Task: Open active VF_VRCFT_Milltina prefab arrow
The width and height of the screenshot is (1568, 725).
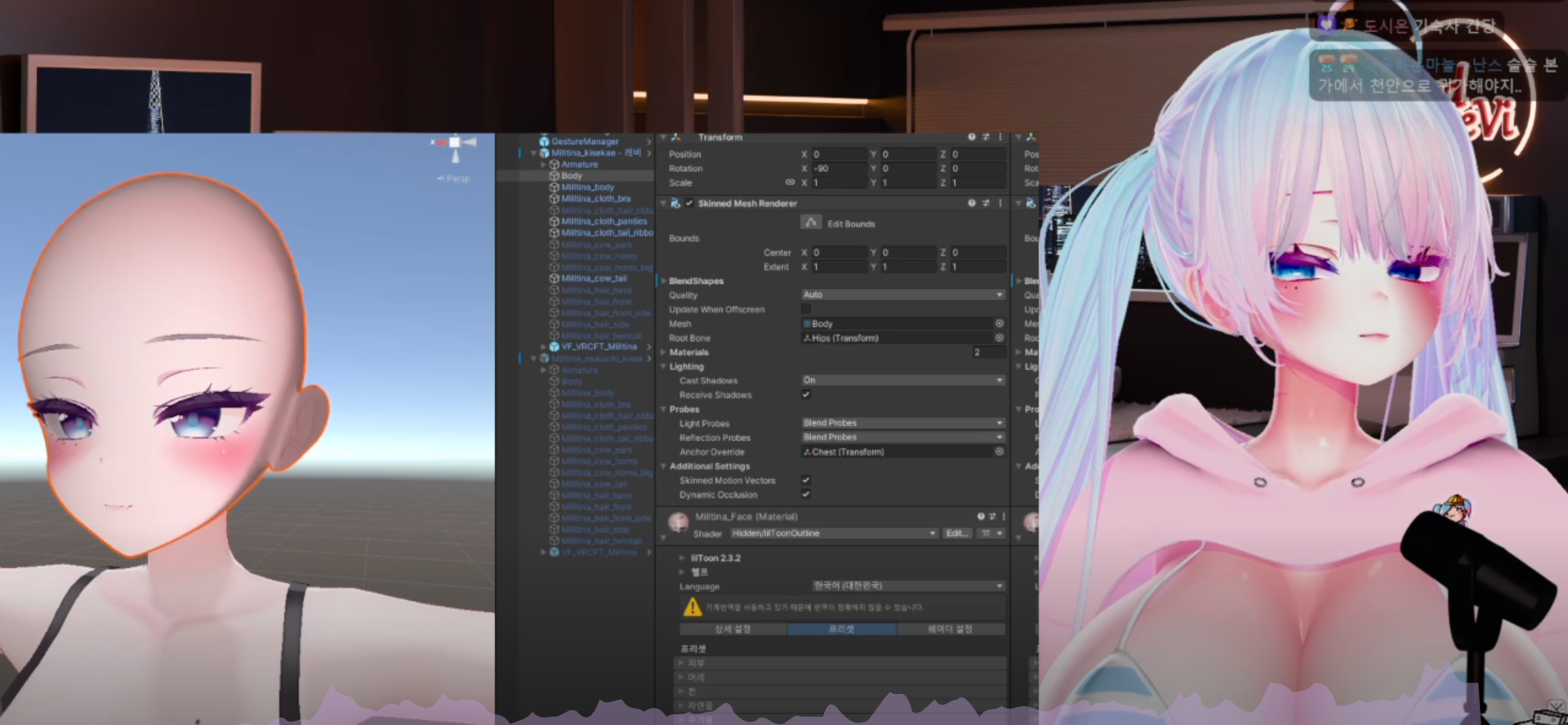Action: pyautogui.click(x=649, y=347)
